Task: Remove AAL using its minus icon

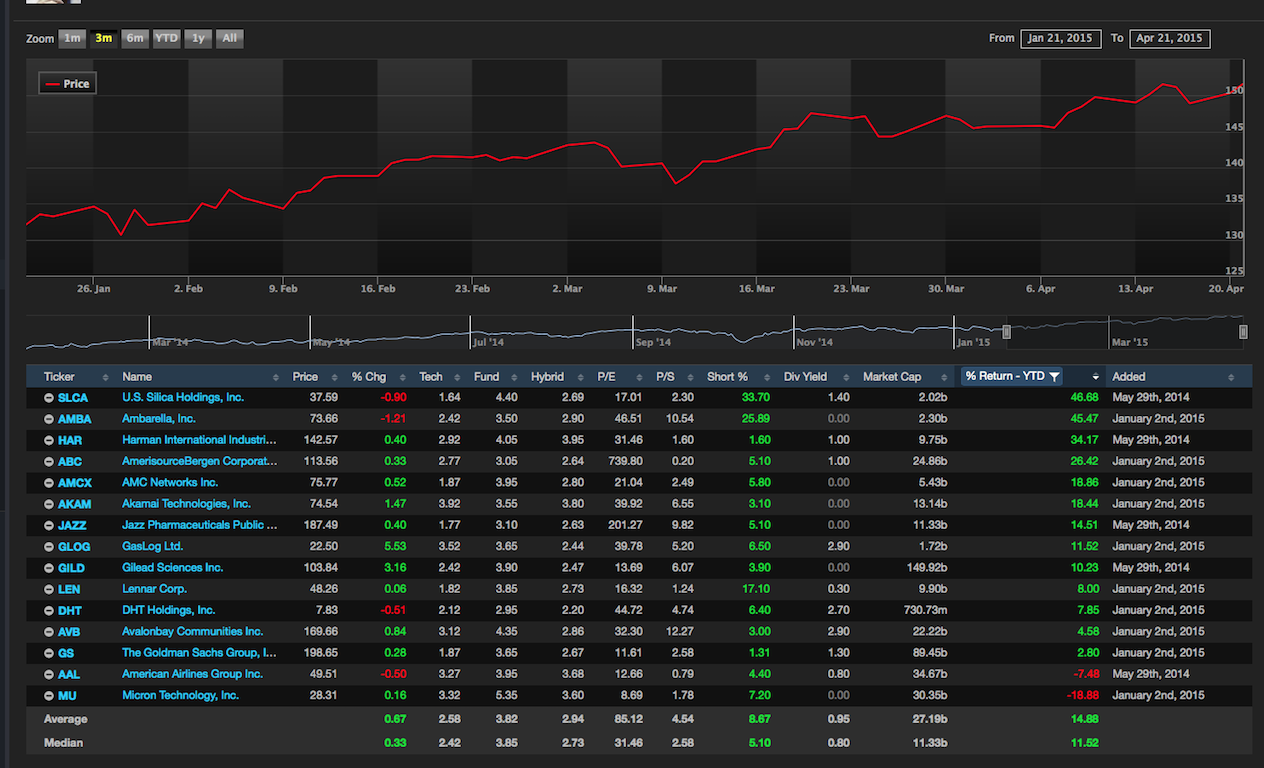Action: [49, 674]
